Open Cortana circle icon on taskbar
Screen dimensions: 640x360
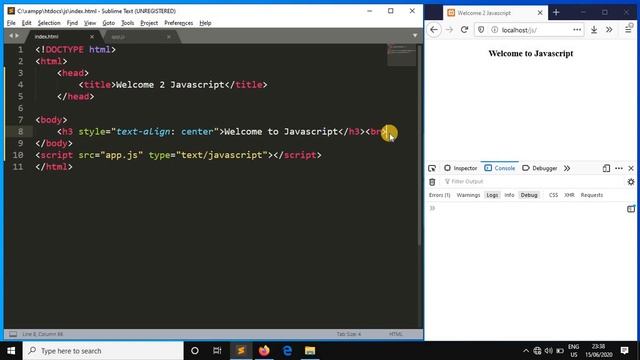click(x=195, y=351)
